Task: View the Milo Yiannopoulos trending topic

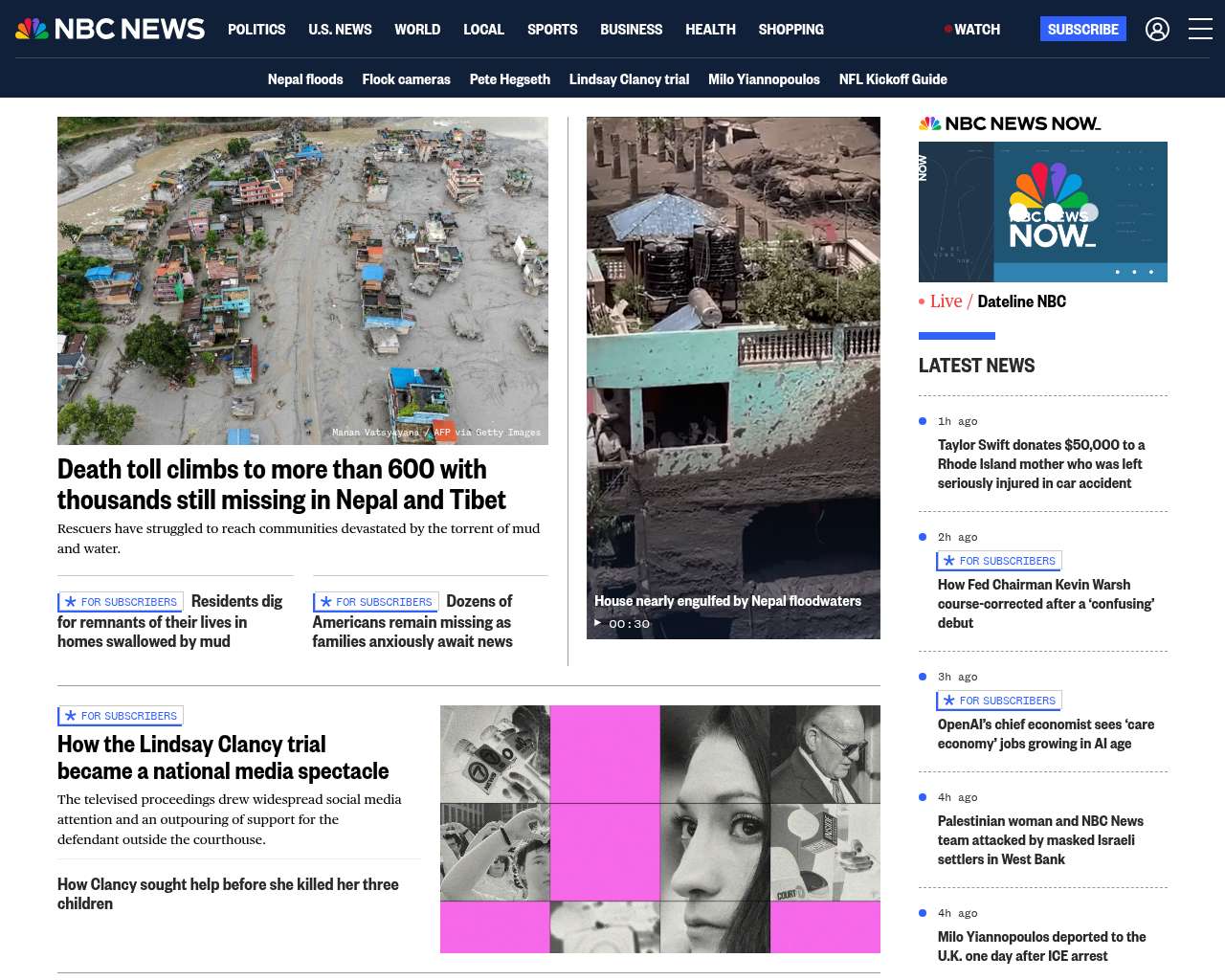Action: coord(764,79)
